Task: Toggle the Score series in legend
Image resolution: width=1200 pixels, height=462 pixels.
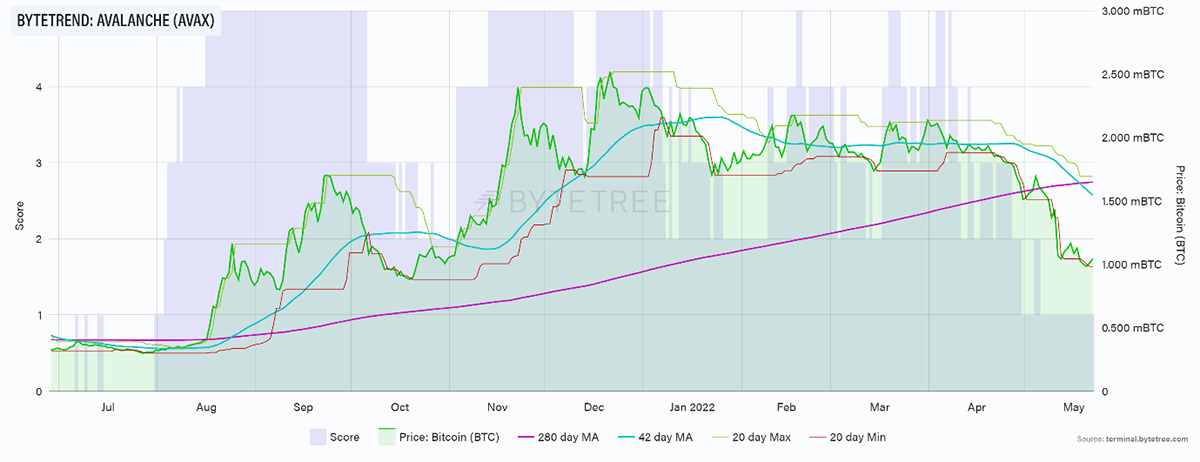Action: point(344,437)
